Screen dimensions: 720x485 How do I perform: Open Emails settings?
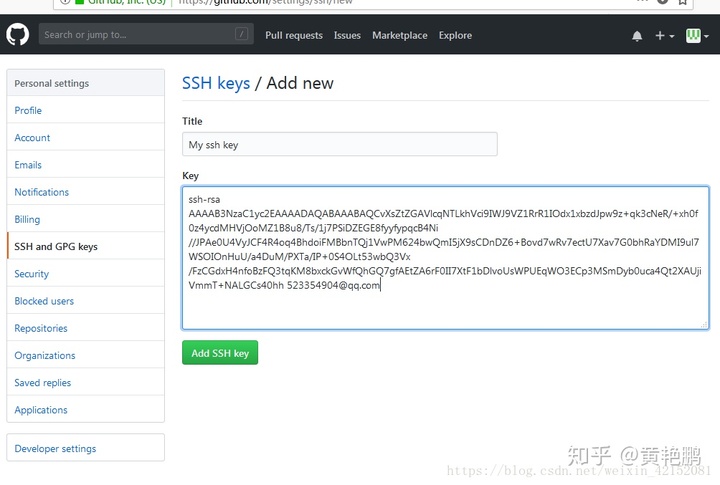point(85,164)
